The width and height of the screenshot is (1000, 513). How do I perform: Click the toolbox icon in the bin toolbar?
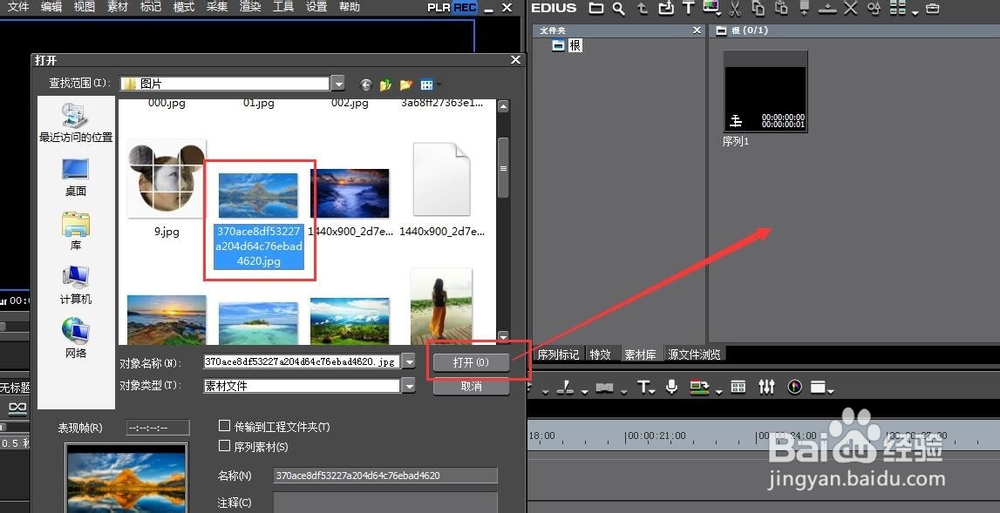[x=932, y=8]
